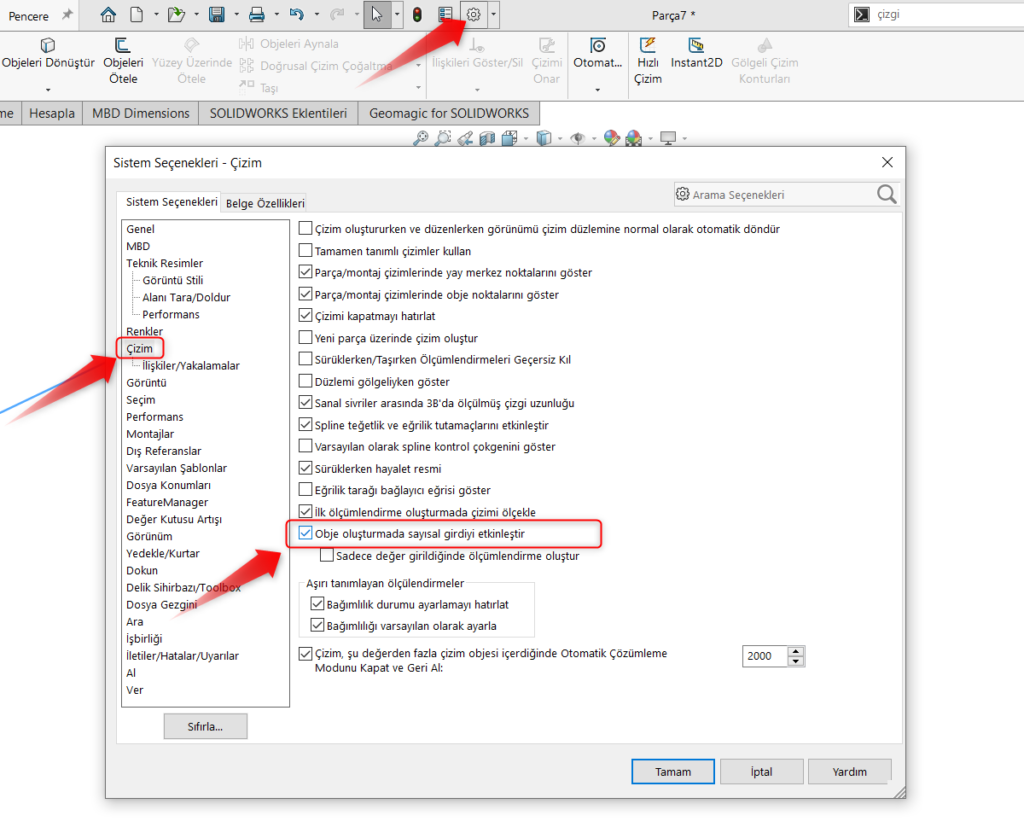The height and width of the screenshot is (827, 1024).
Task: Switch to the Belge Özellikleri tab
Action: pyautogui.click(x=265, y=203)
